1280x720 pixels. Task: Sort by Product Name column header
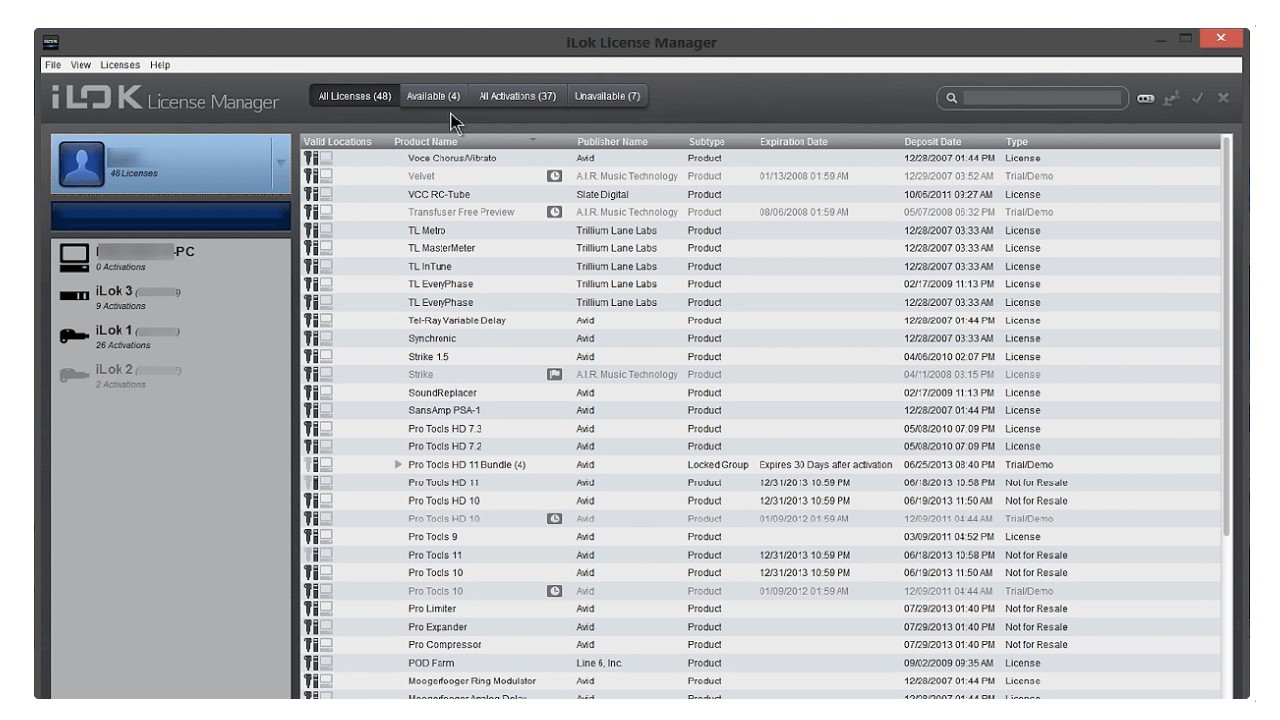(x=426, y=142)
